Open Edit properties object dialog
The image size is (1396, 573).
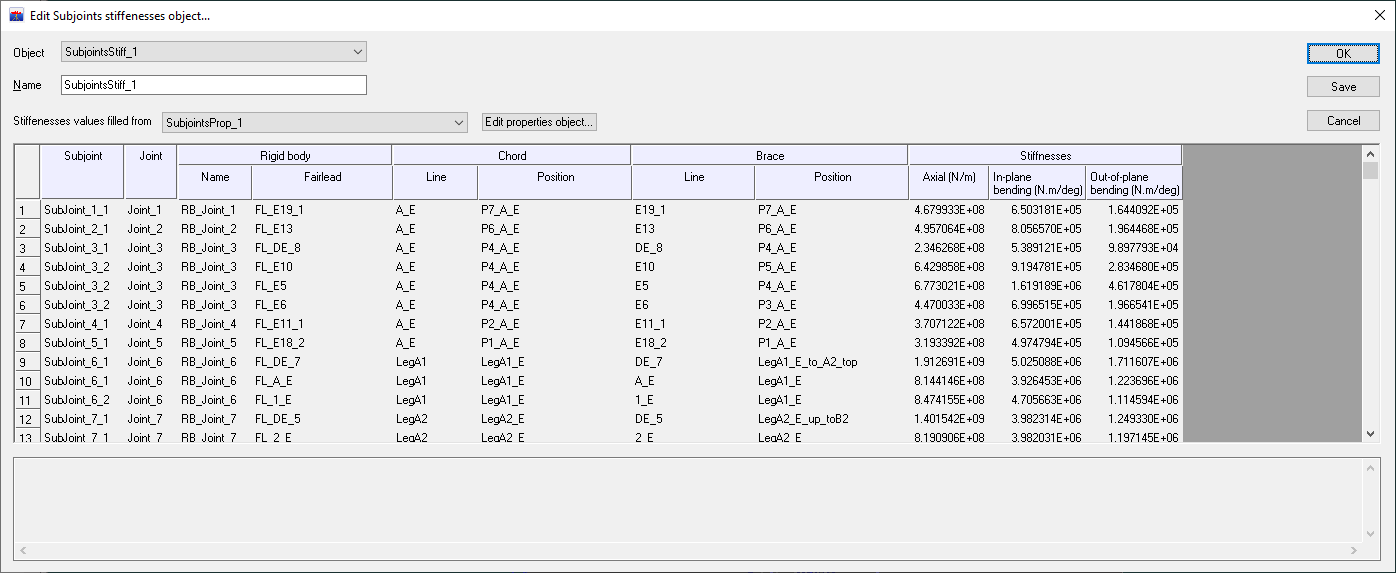539,122
